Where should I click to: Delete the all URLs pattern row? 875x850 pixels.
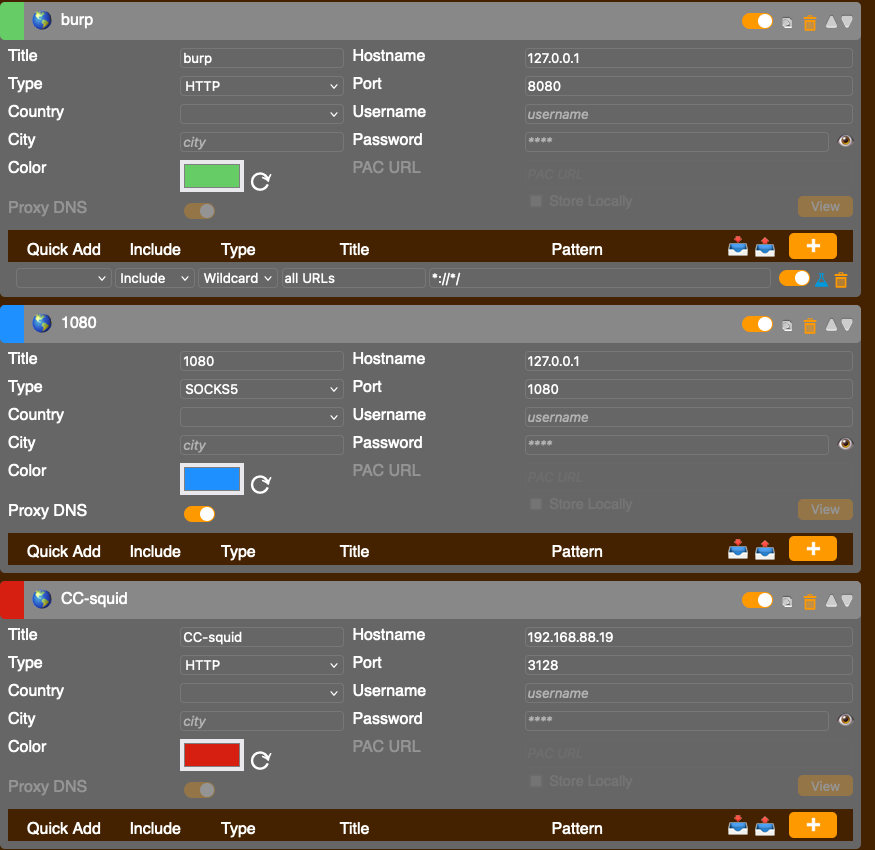pos(841,280)
